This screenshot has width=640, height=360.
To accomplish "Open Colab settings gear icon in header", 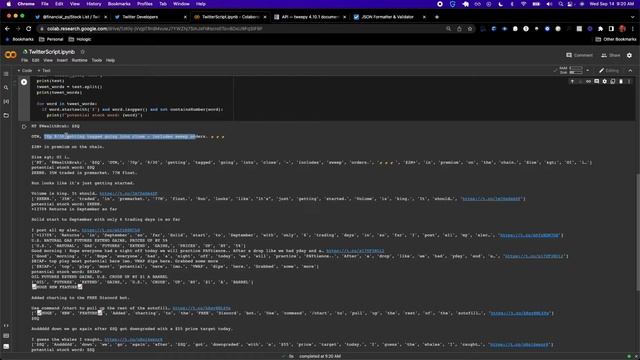I will point(629,55).
